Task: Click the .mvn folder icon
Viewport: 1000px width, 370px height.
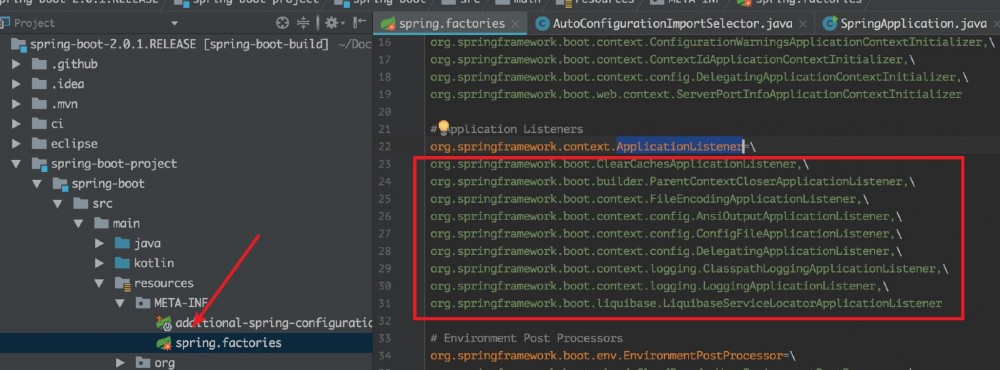Action: (40, 104)
